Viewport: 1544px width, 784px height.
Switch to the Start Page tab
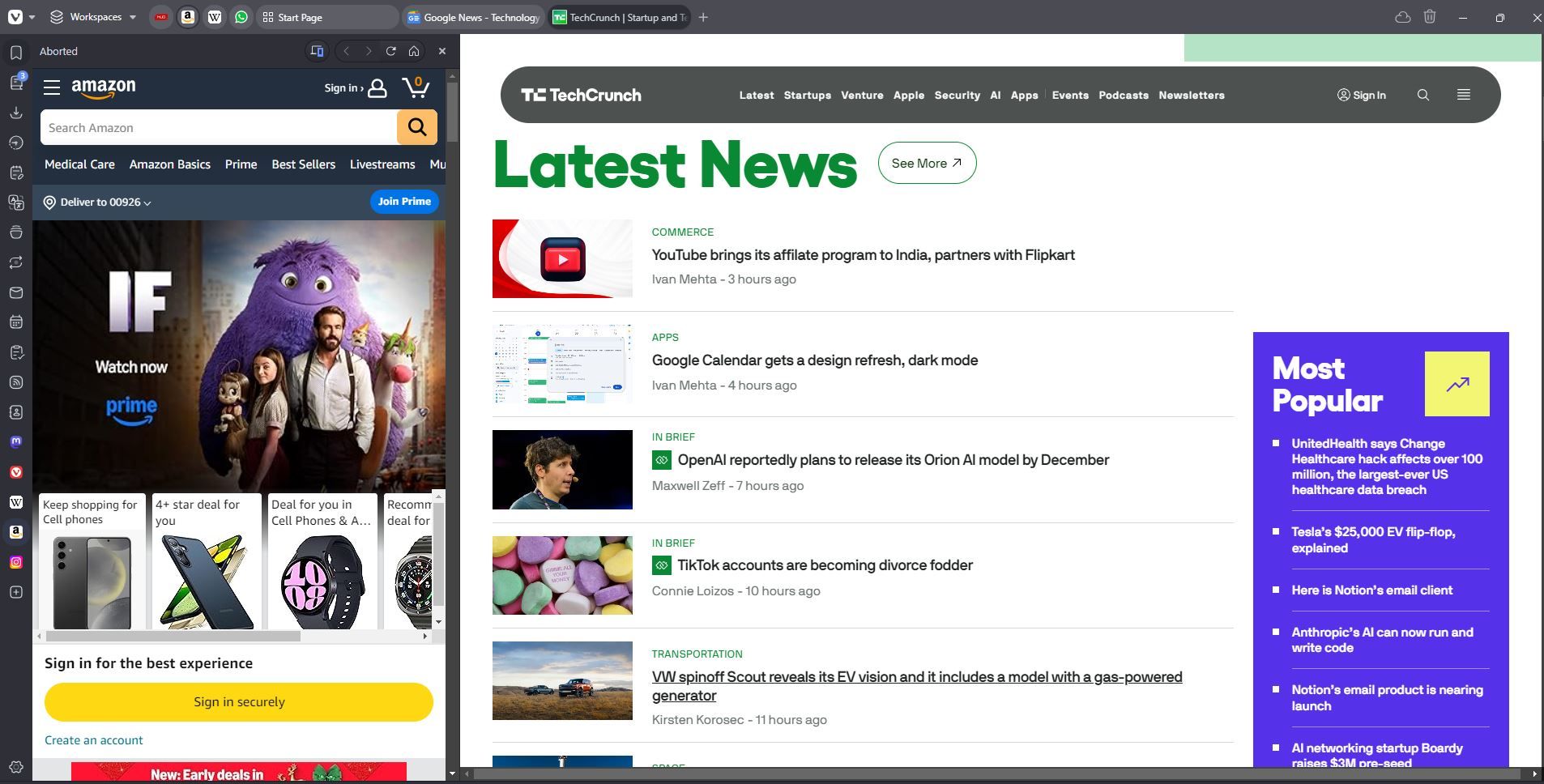click(x=328, y=17)
